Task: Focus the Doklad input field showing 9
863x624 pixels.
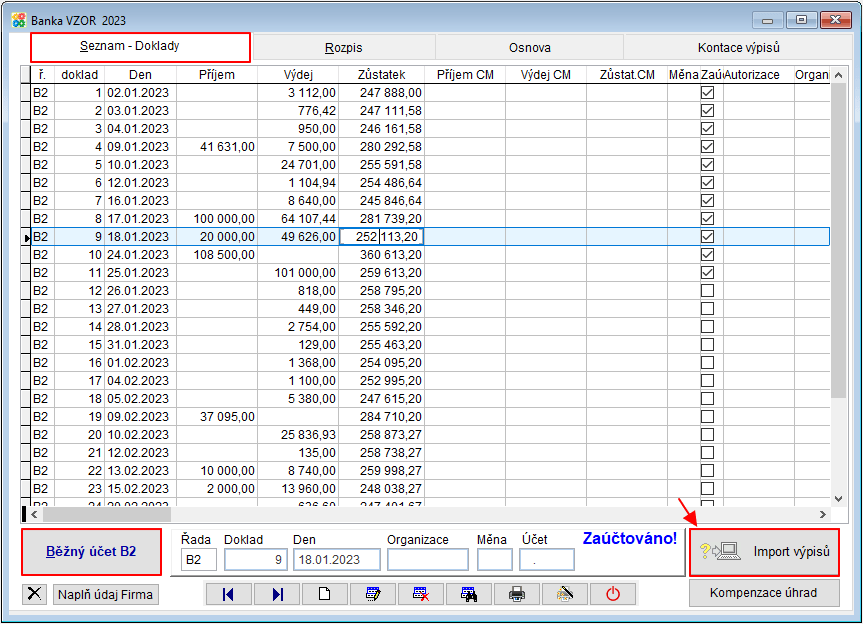Action: click(255, 560)
